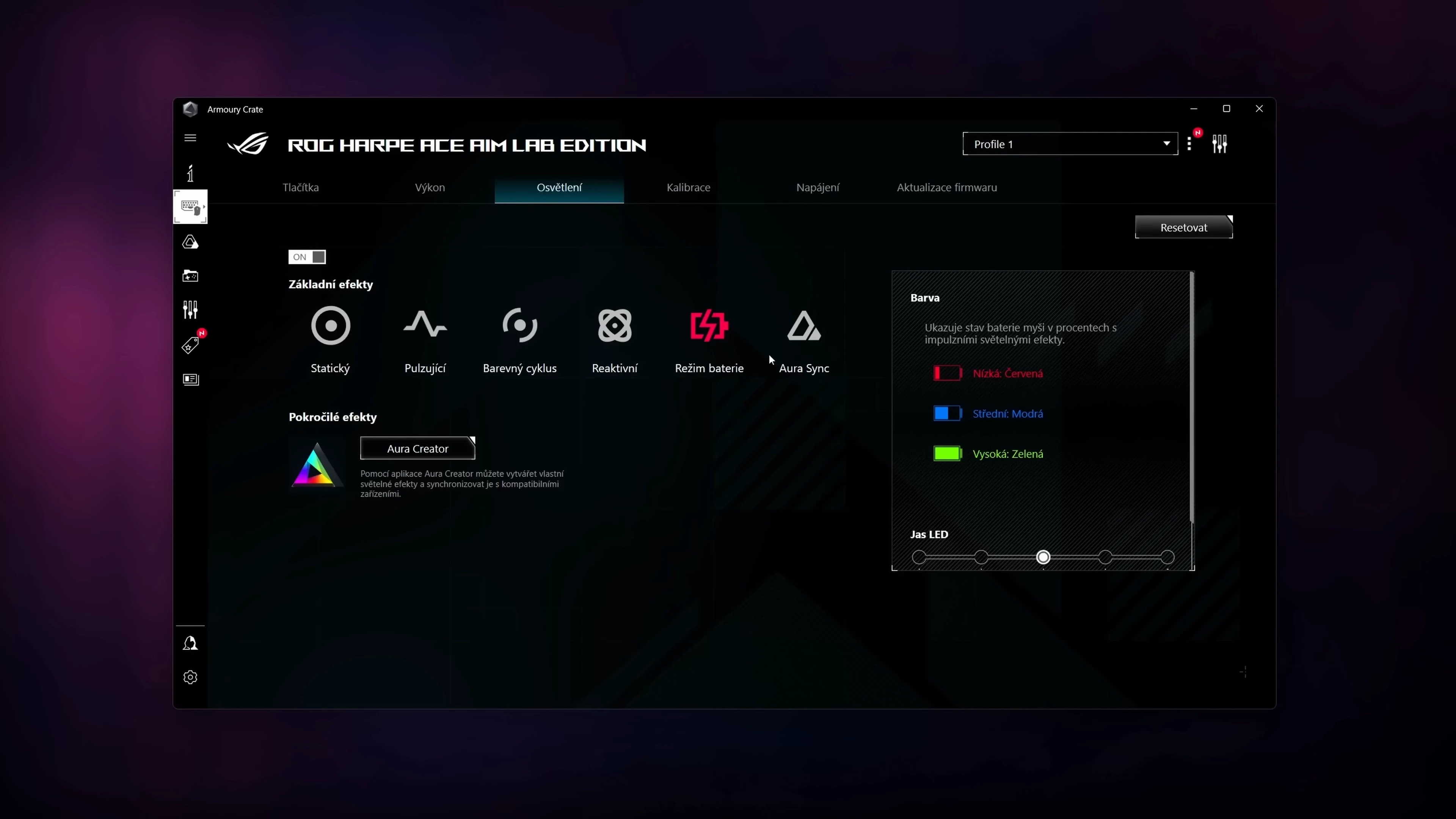This screenshot has height=819, width=1456.
Task: Set LED brightness to maximum step
Action: click(x=1167, y=557)
